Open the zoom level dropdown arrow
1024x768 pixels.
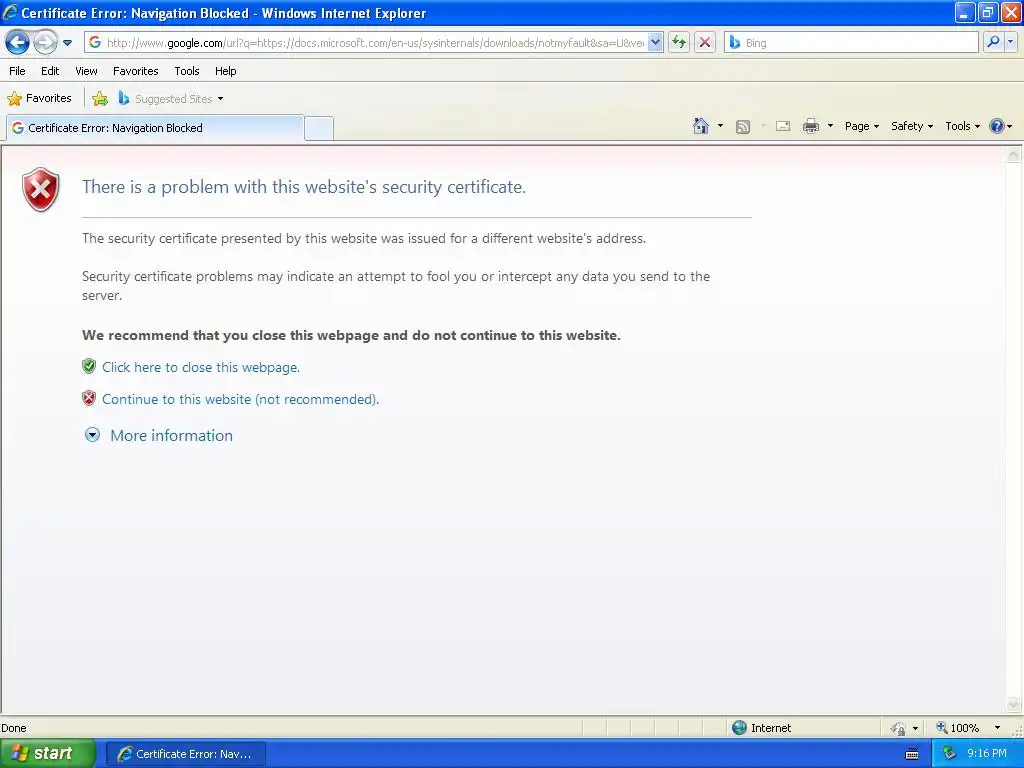[x=997, y=728]
